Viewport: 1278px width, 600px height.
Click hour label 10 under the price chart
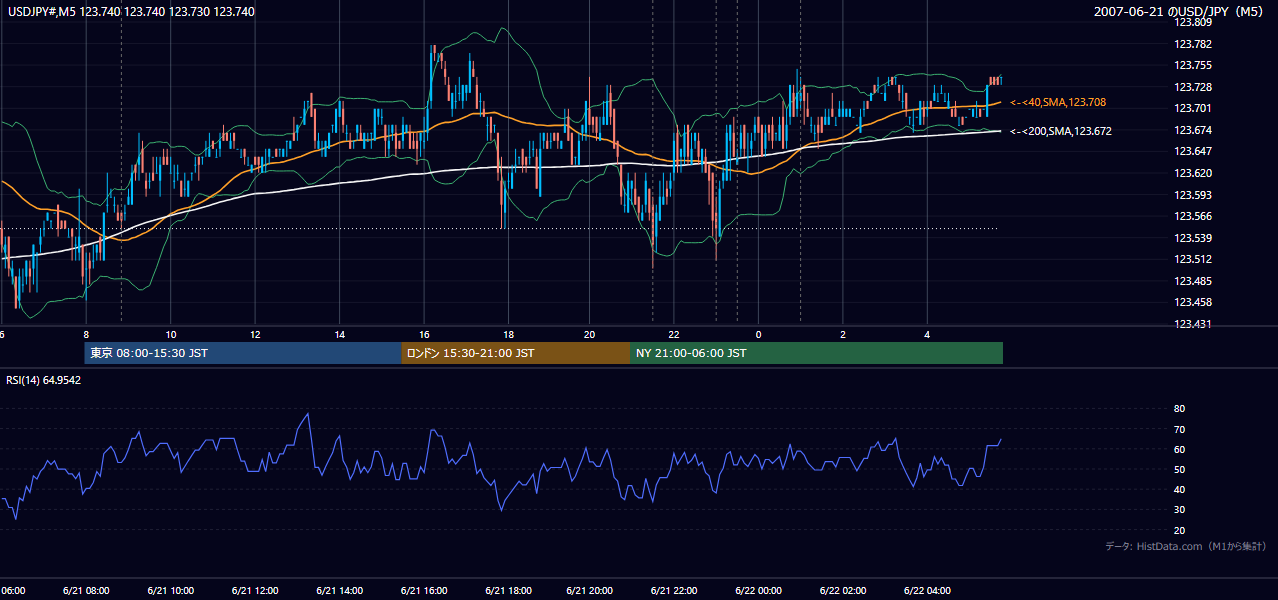click(x=171, y=334)
